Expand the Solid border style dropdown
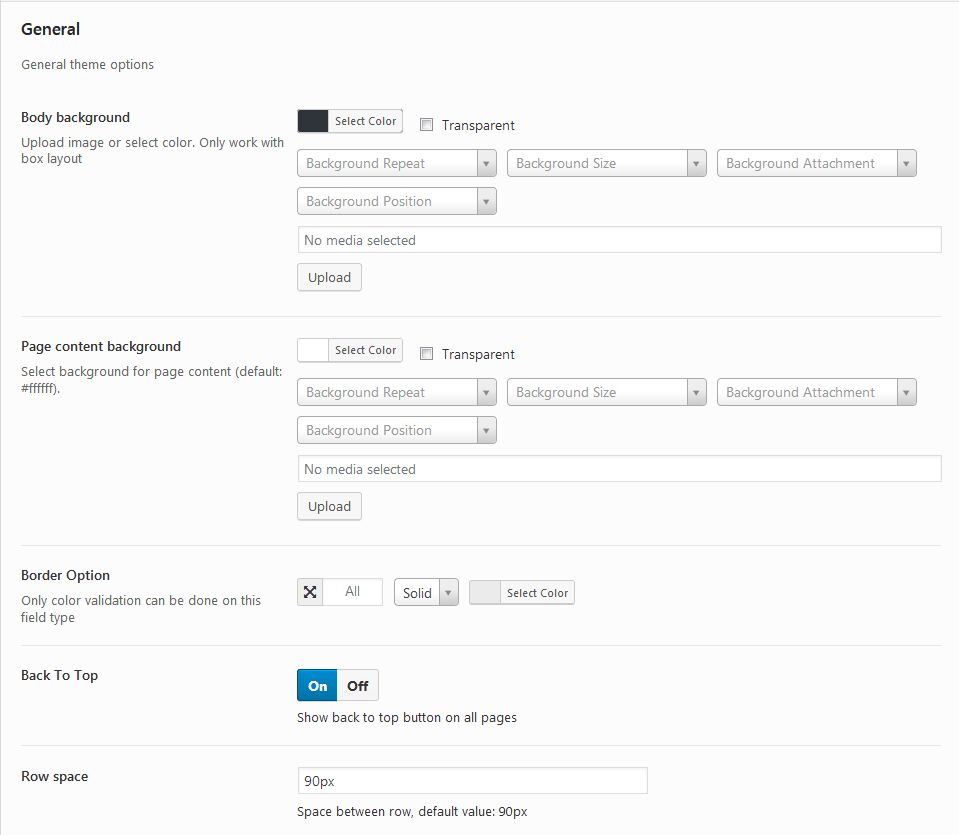The image size is (959, 835). click(426, 593)
